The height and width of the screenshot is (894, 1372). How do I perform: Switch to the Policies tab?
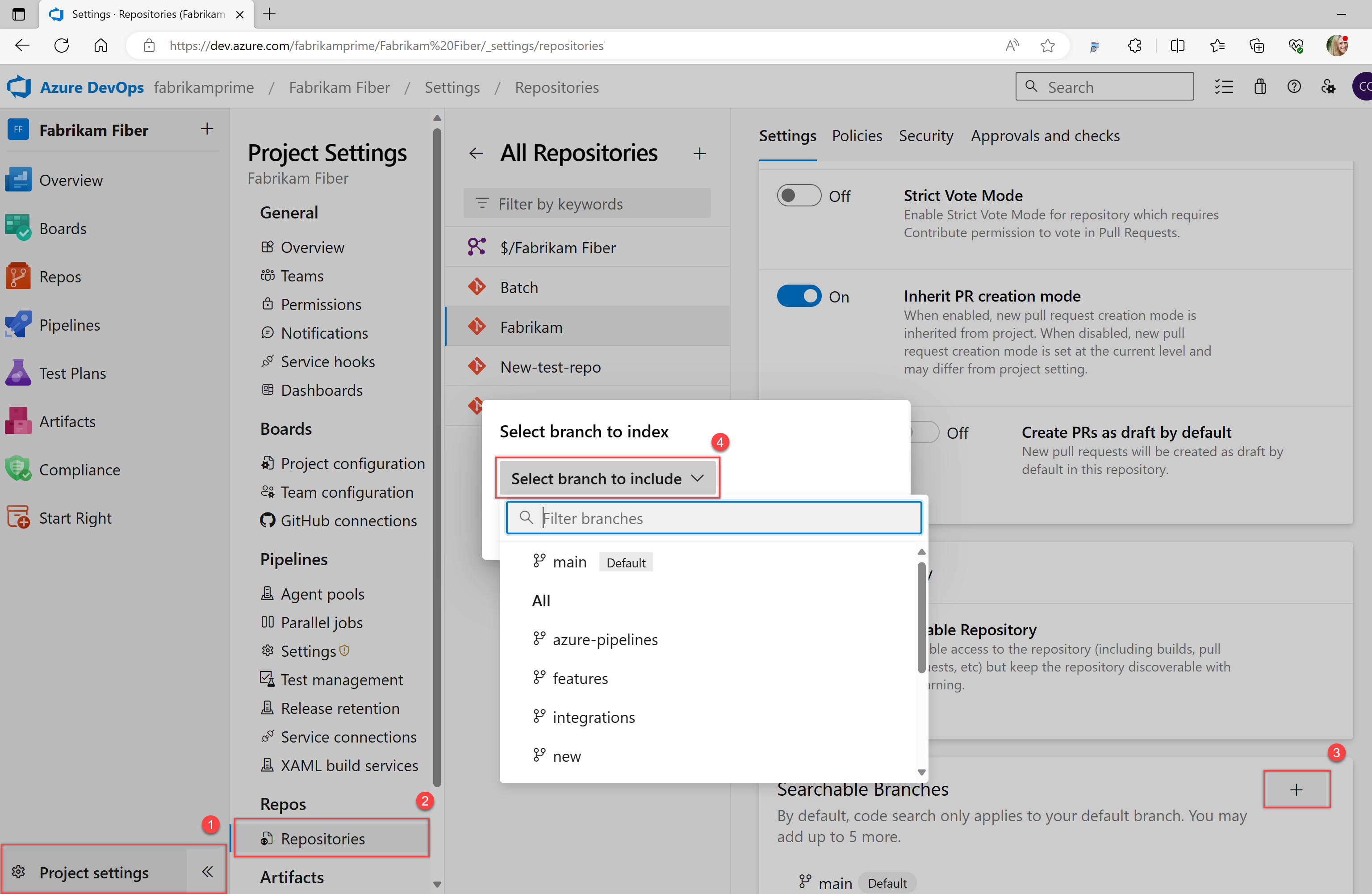[855, 135]
